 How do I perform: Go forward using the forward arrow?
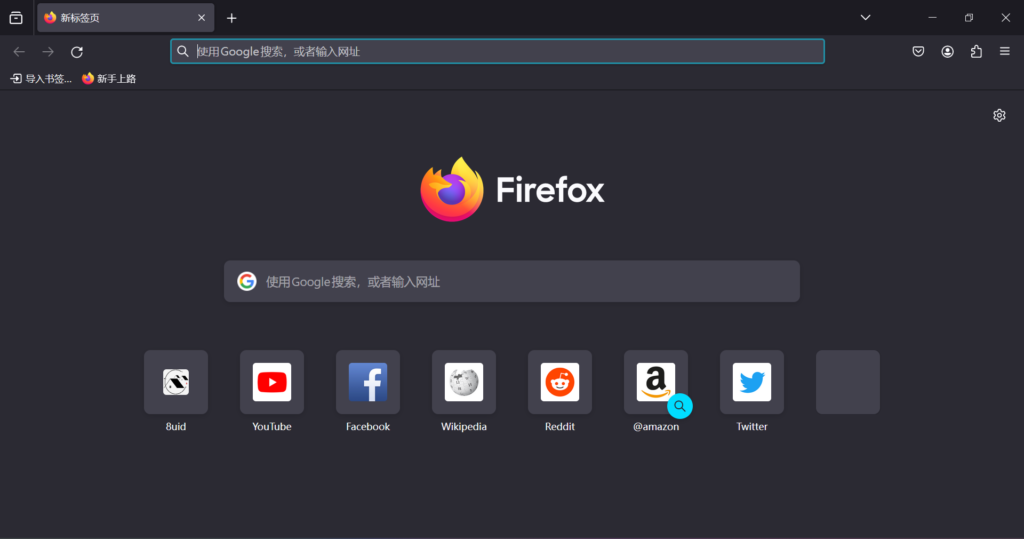[48, 52]
